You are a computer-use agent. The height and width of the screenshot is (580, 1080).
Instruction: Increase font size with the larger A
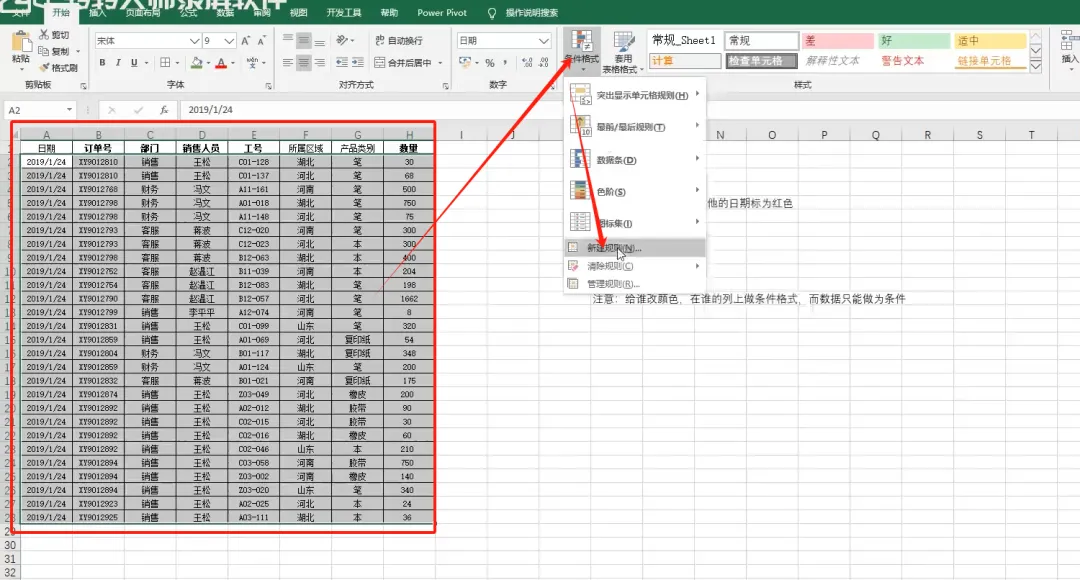[x=246, y=41]
